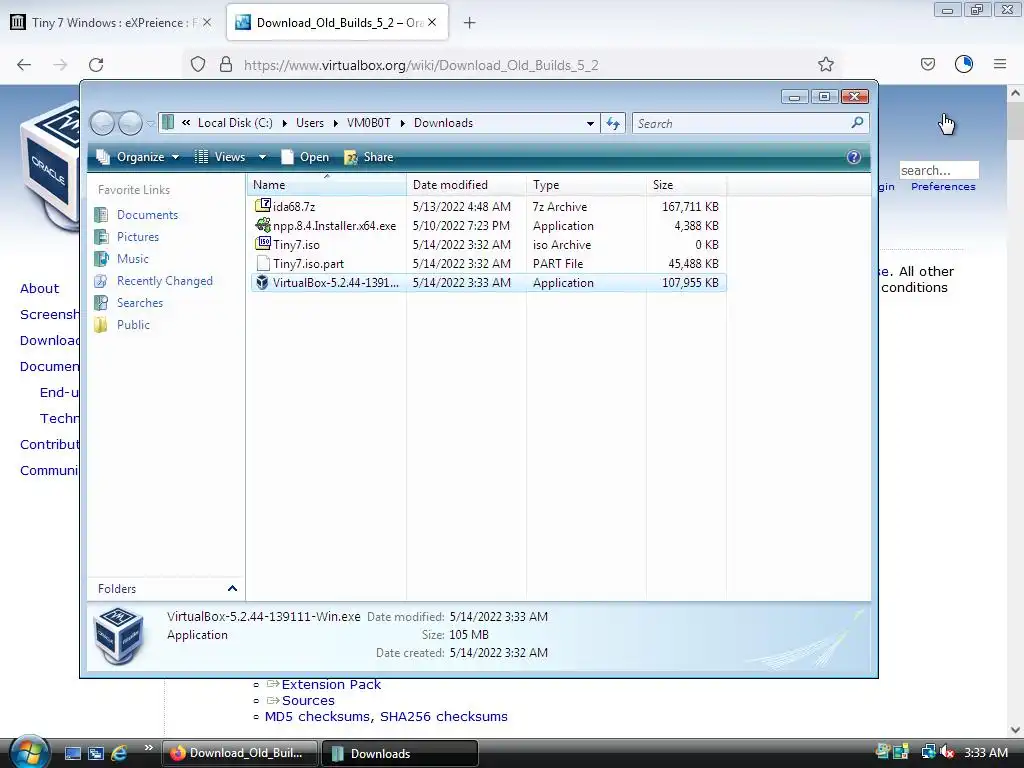
Task: Sort files by Name column
Action: pos(327,185)
